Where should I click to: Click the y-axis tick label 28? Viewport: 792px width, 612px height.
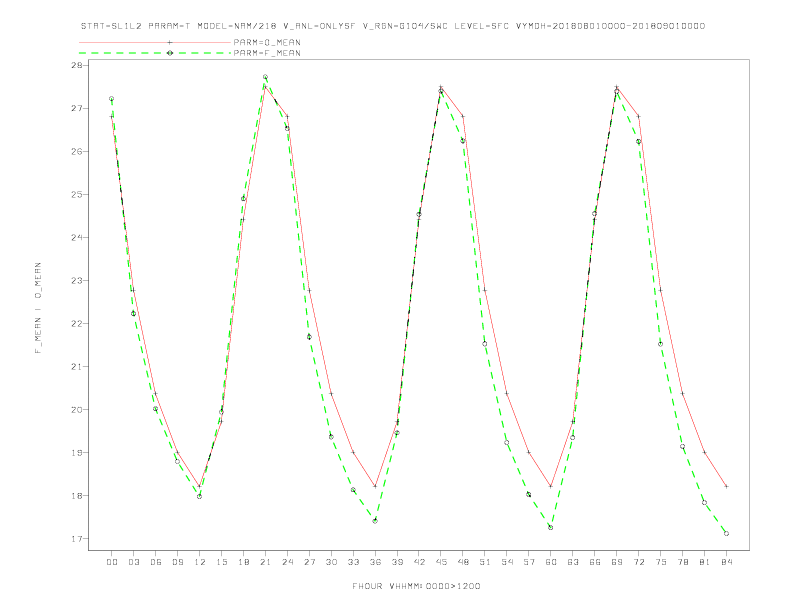78,66
